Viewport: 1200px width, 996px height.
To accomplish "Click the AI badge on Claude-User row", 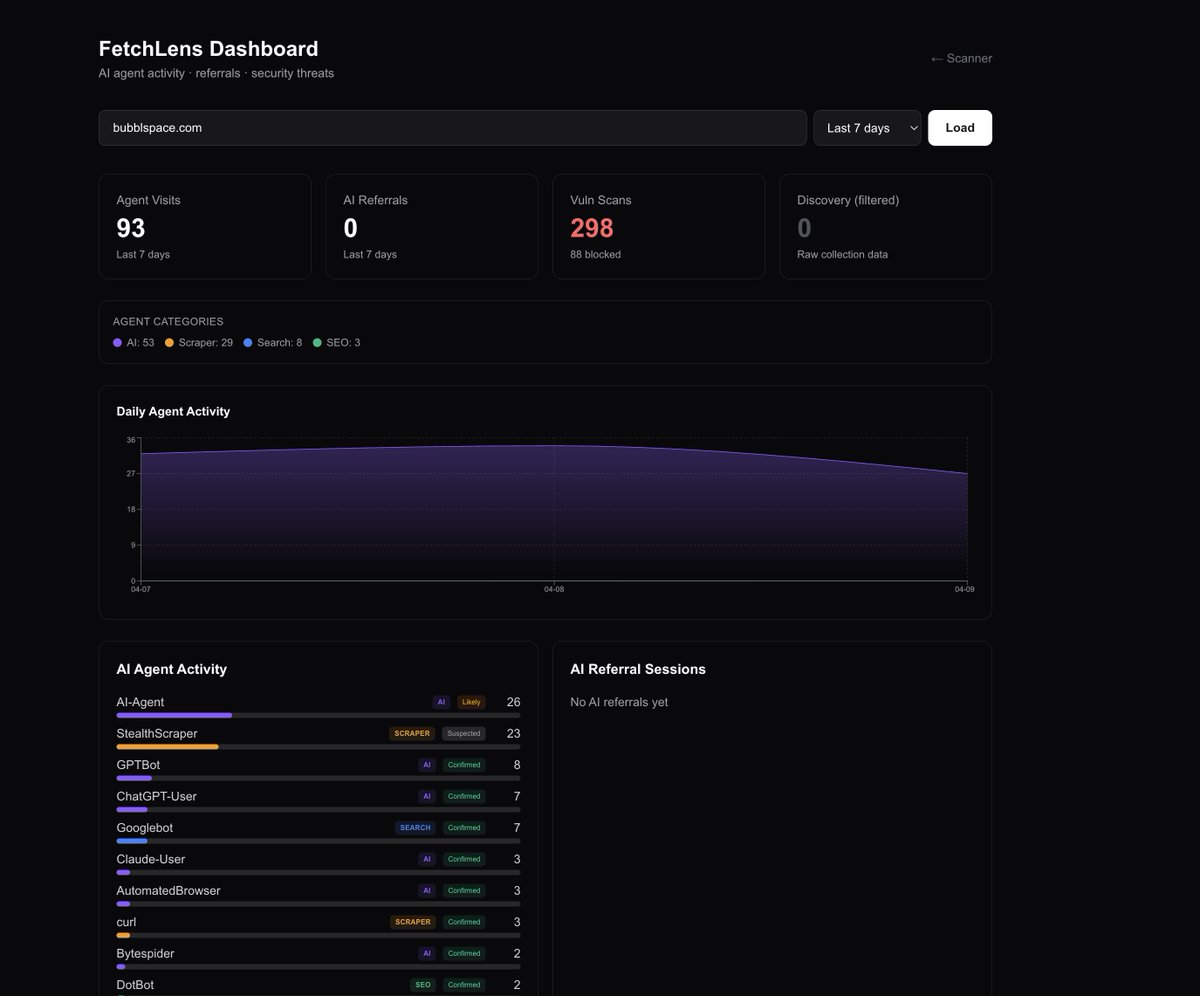I will [x=427, y=859].
